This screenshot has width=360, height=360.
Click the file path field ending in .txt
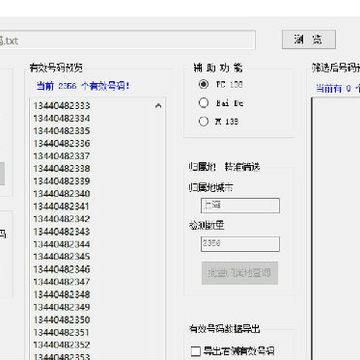coord(128,40)
